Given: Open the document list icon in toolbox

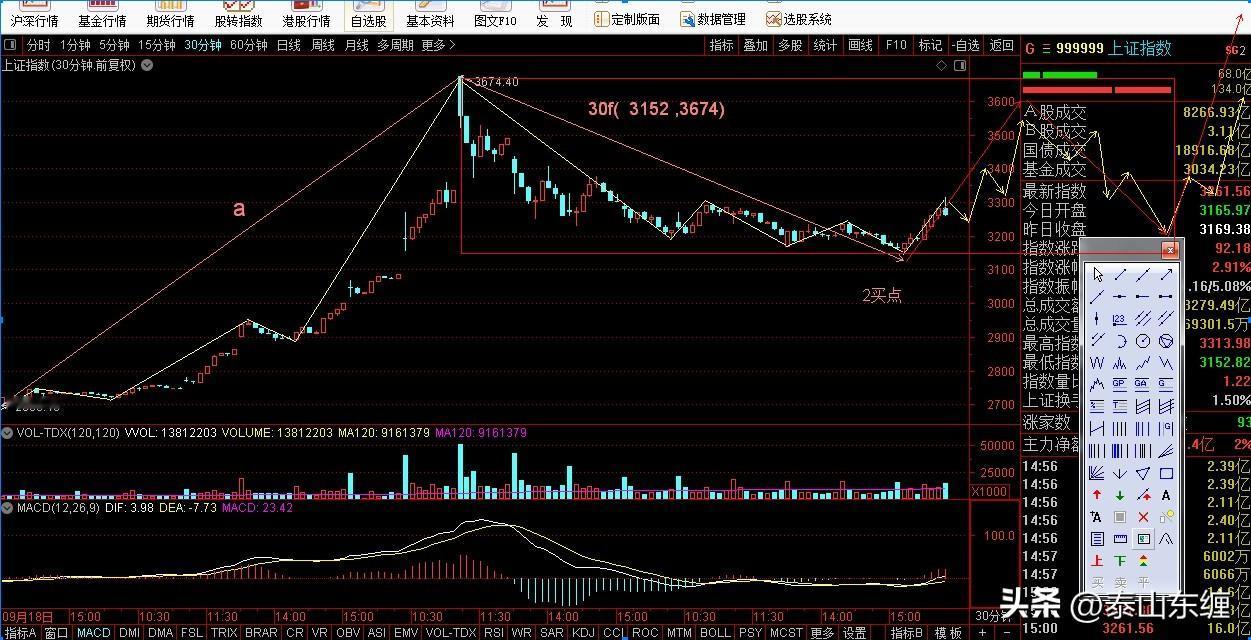Looking at the screenshot, I should click(x=1098, y=538).
